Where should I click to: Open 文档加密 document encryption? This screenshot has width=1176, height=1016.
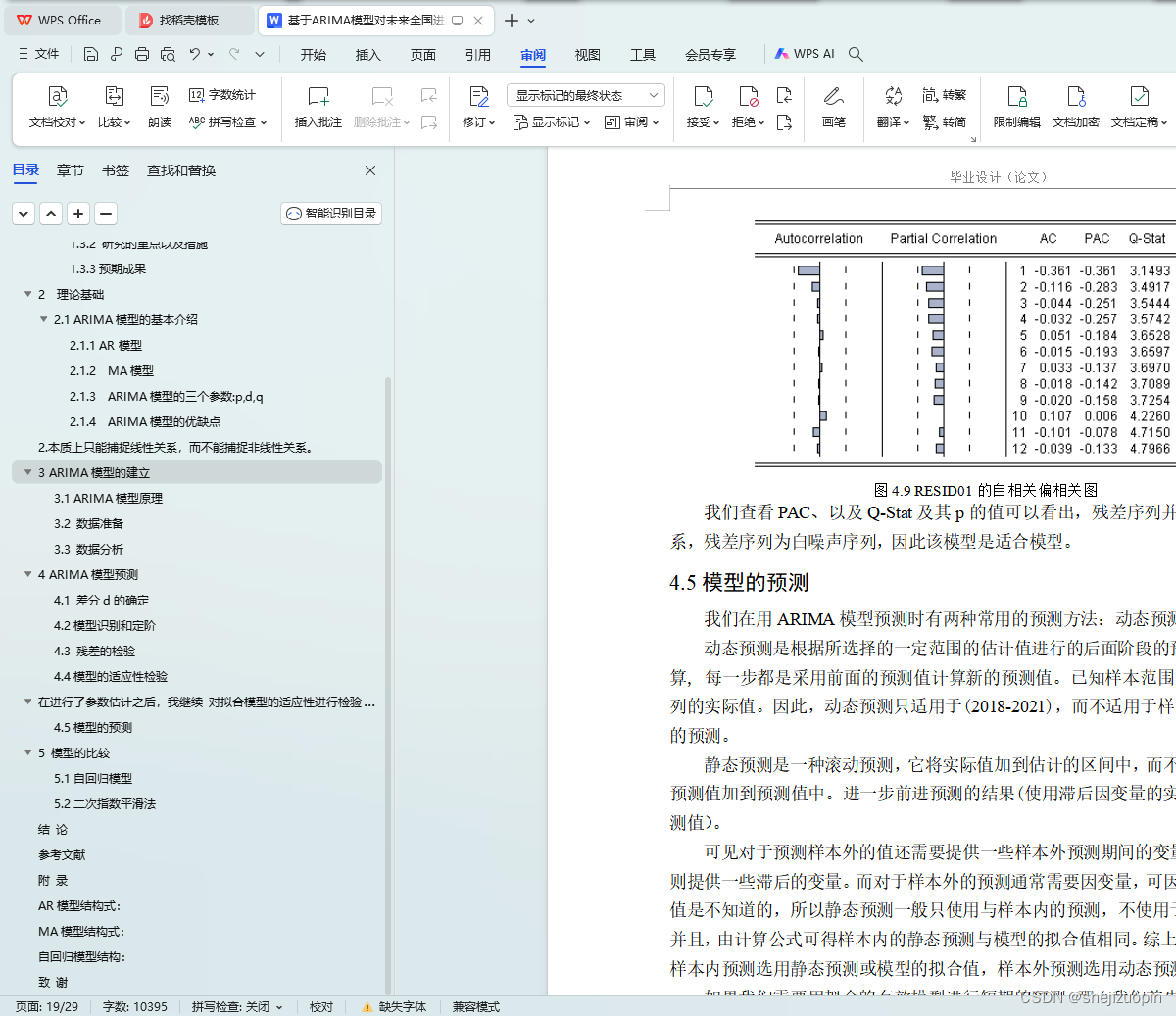click(x=1076, y=108)
